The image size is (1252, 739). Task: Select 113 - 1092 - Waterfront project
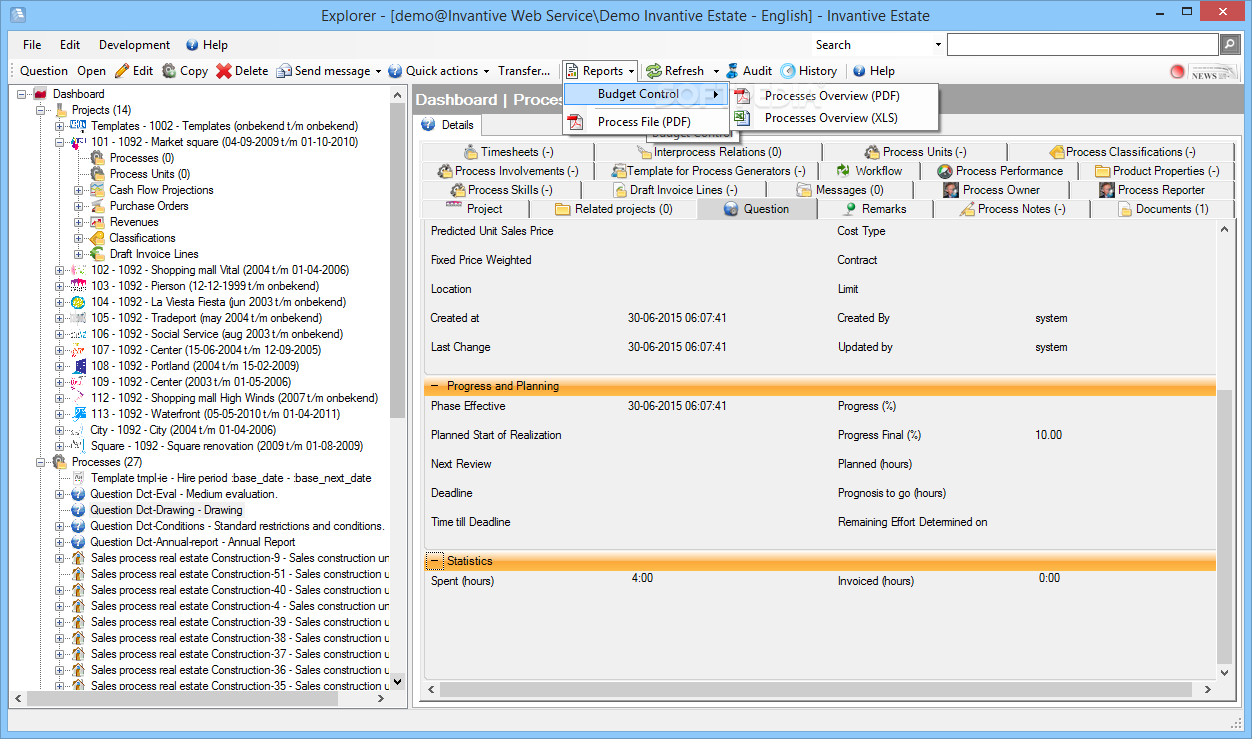215,414
